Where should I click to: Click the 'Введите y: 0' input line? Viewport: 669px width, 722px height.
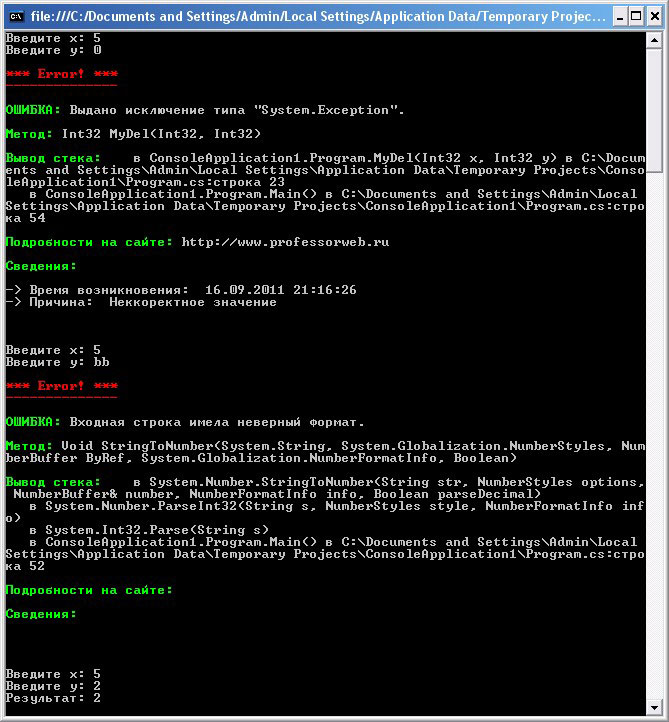(53, 50)
